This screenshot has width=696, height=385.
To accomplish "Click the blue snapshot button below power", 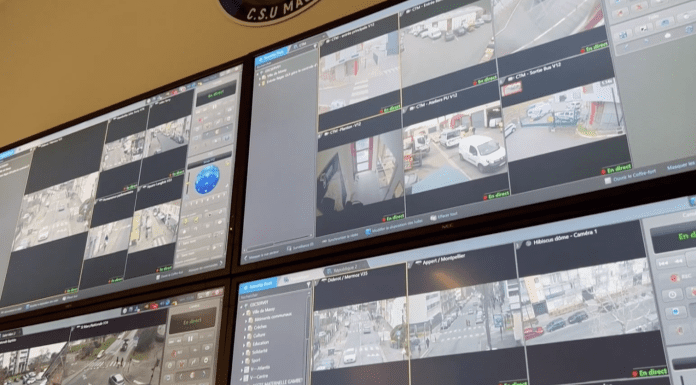I will (675, 312).
